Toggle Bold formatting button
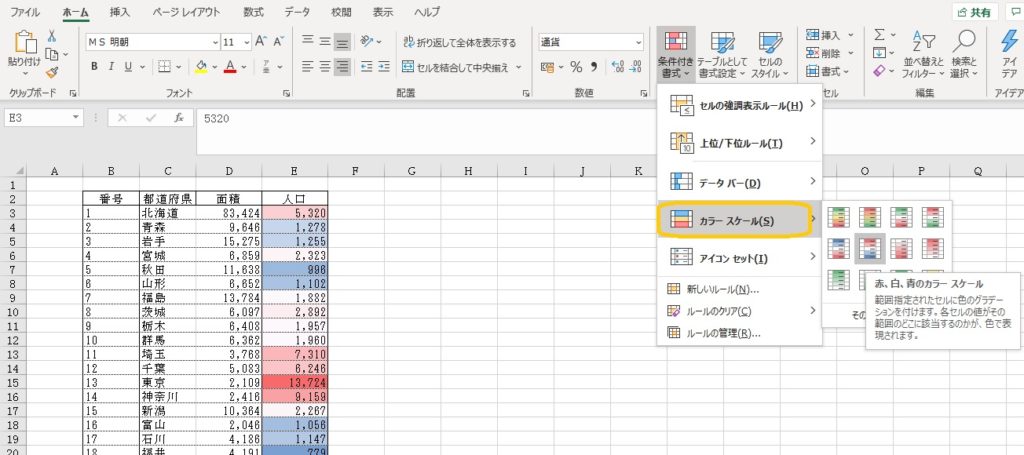The width and height of the screenshot is (1024, 455). [95, 67]
